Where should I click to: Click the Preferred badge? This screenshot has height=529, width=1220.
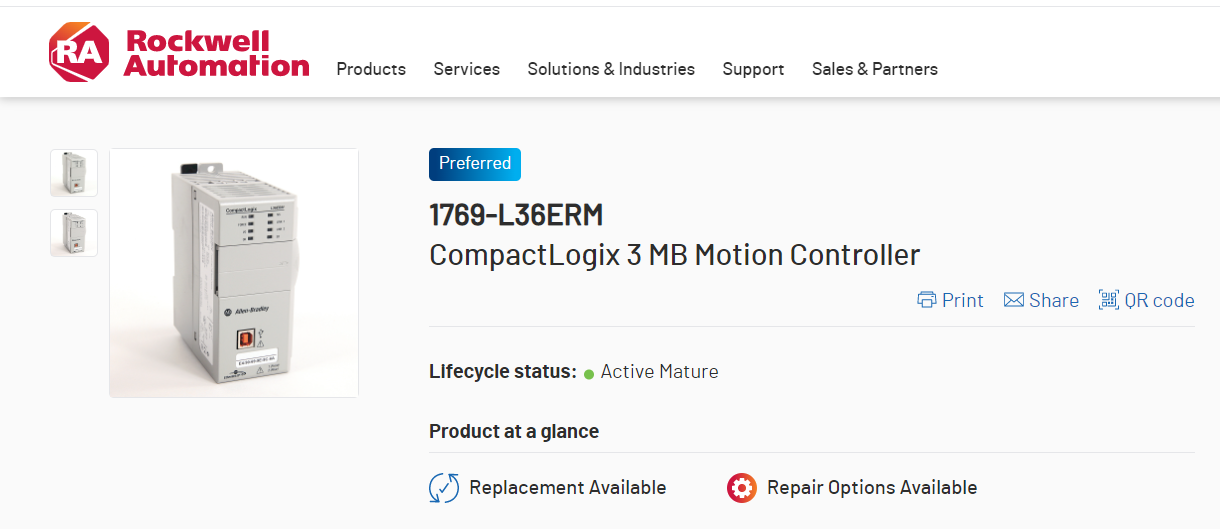pyautogui.click(x=475, y=164)
